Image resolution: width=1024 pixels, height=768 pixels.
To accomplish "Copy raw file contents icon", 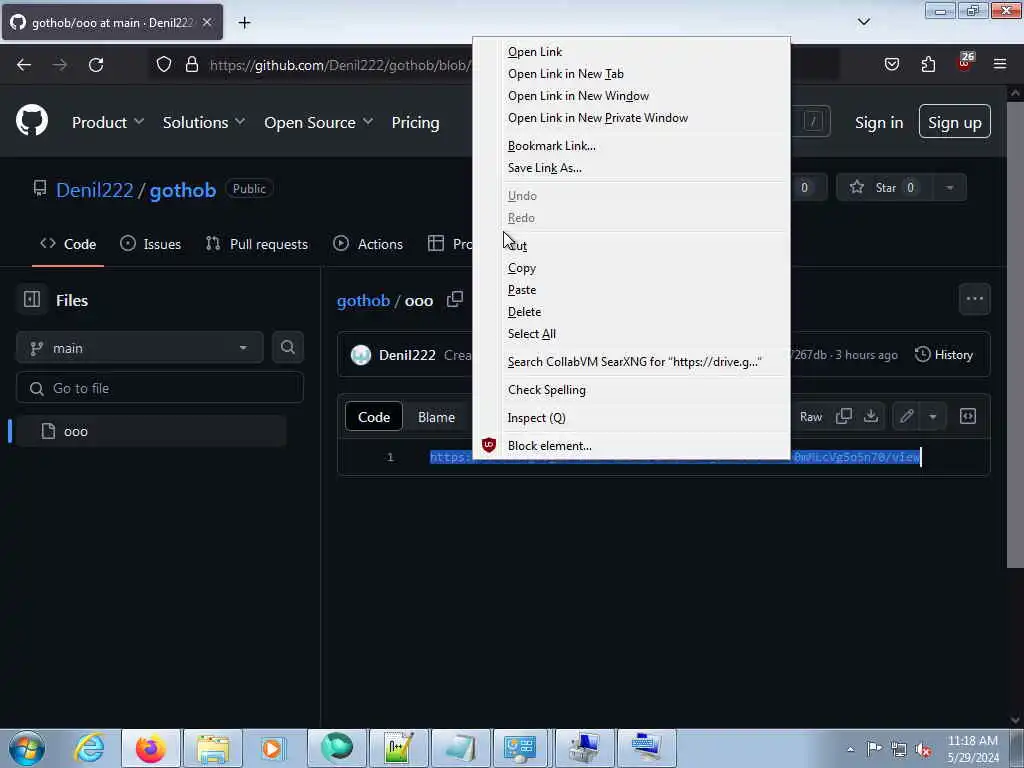I will tap(844, 416).
